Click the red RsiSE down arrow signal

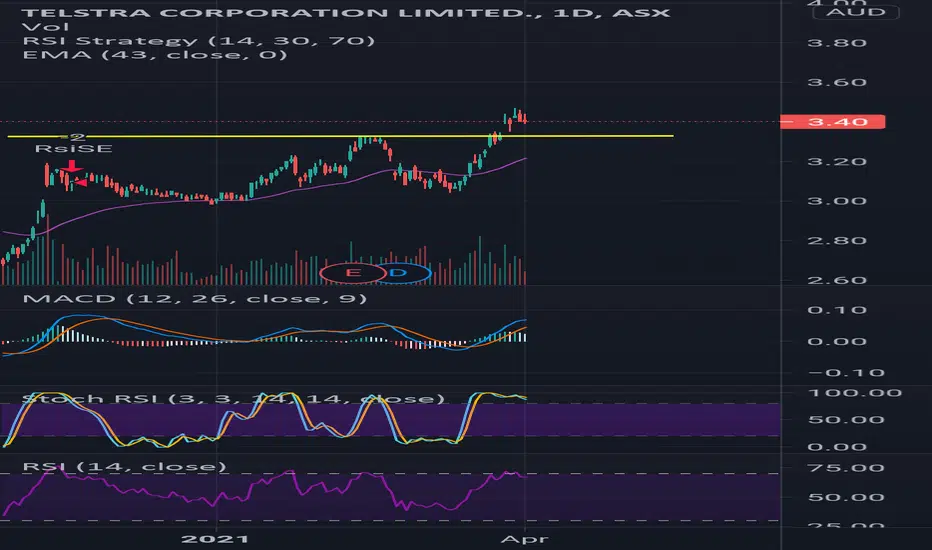pyautogui.click(x=71, y=166)
